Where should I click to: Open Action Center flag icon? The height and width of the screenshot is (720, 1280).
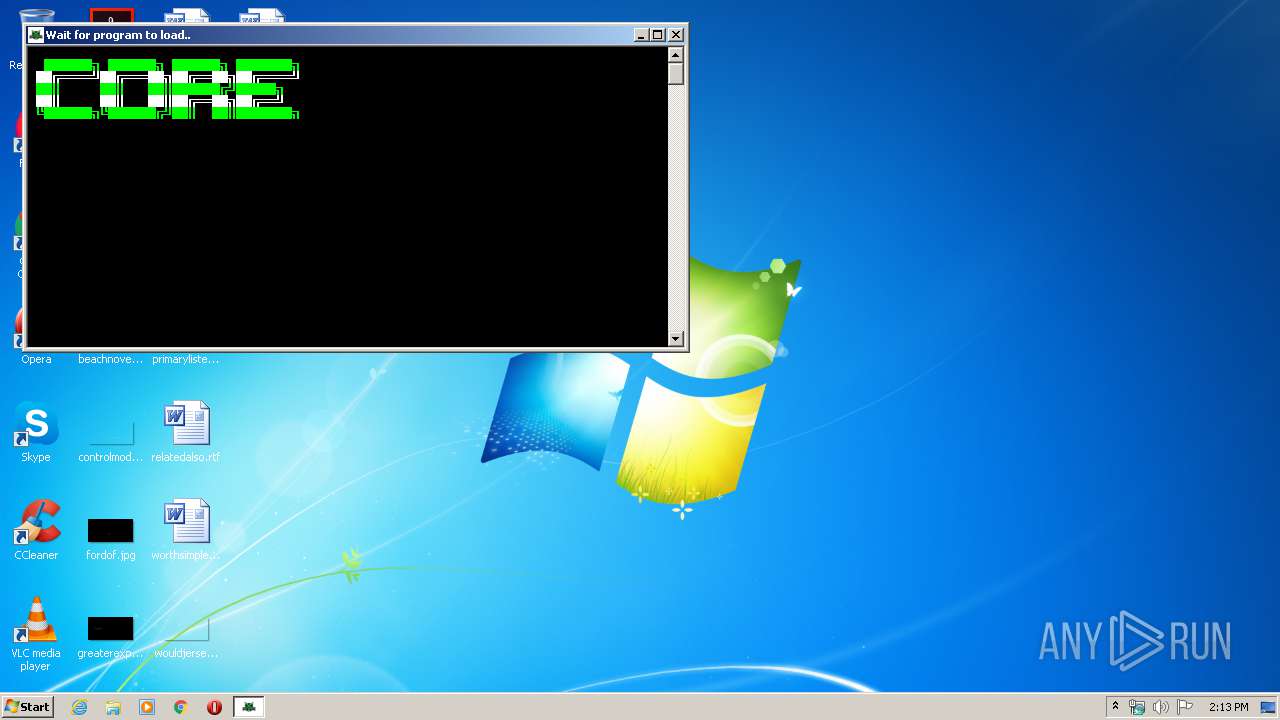coord(1185,707)
